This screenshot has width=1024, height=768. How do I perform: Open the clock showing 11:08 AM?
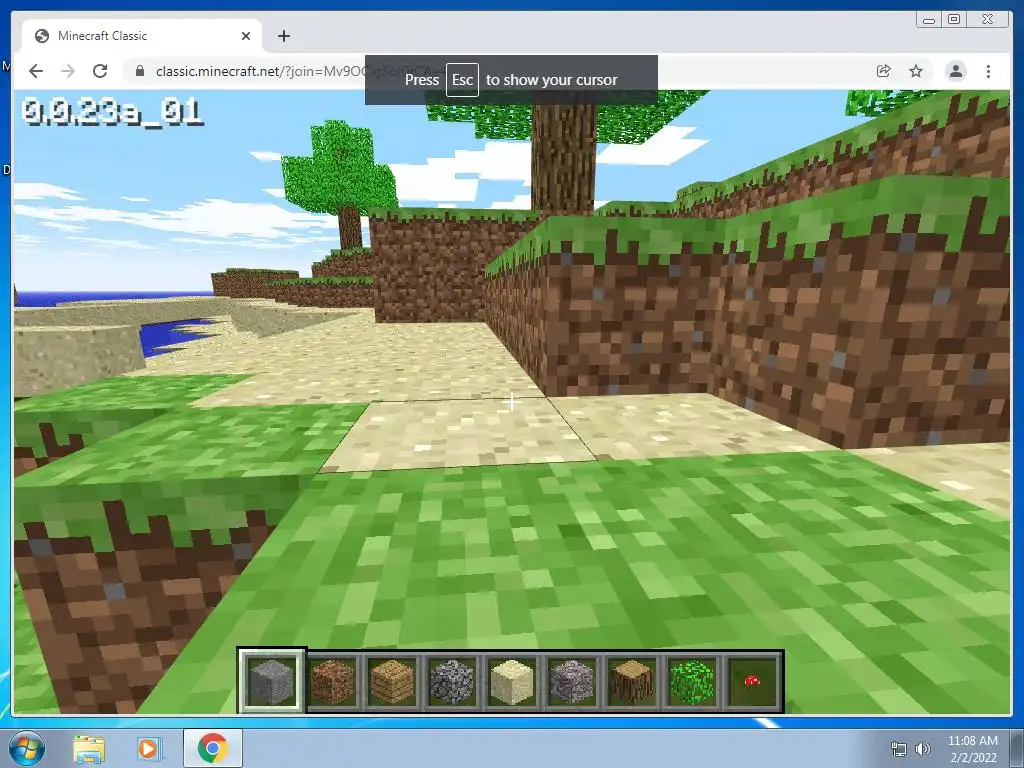(x=972, y=749)
